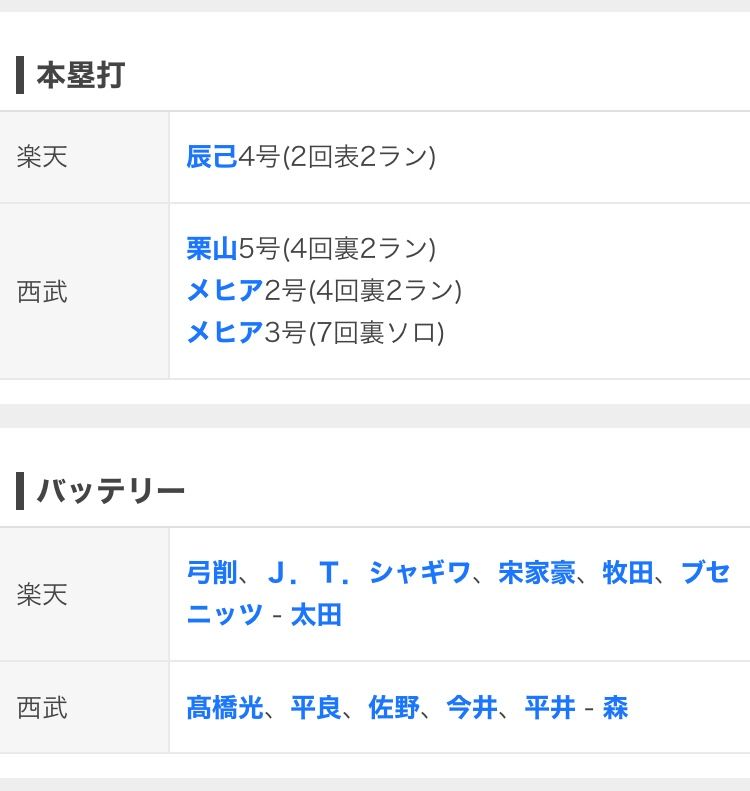
Task: Tap the 牧田 pitcher link
Action: pos(628,573)
